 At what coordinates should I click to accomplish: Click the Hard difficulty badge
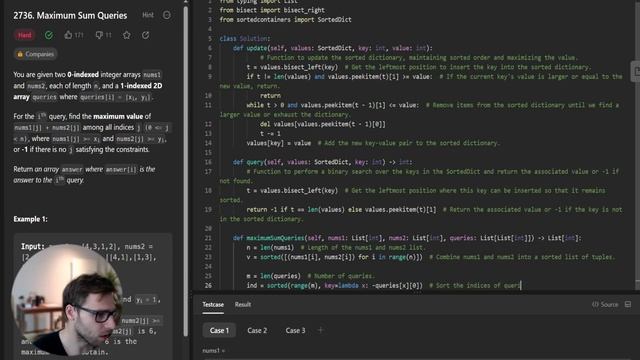coord(24,35)
